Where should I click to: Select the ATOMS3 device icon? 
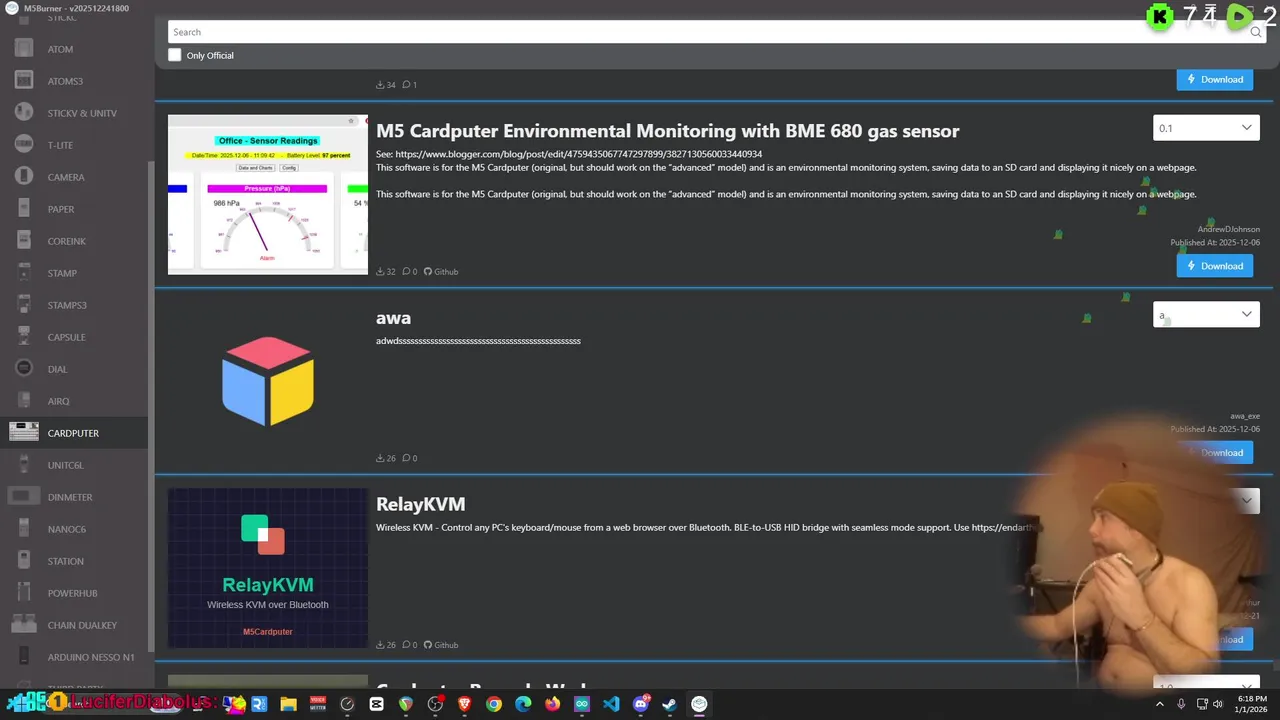[x=24, y=80]
